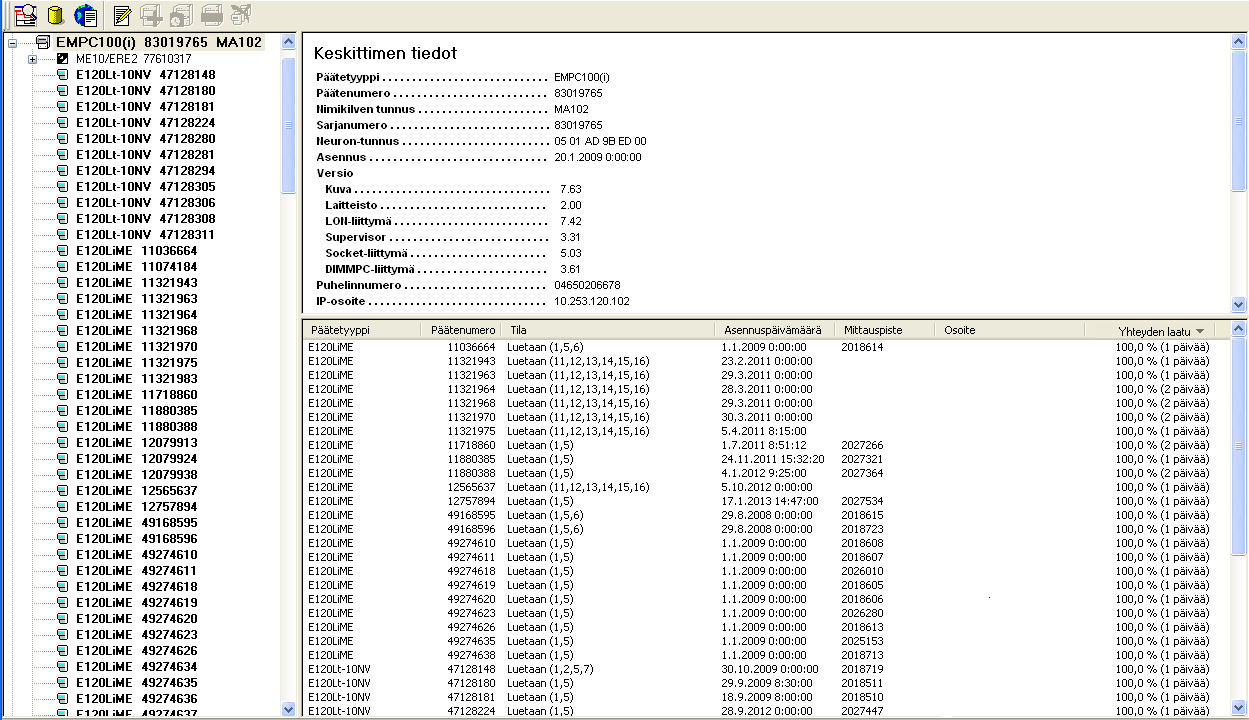
Task: Click Asennuspäivämäärä cell 24.11.2011 15:32:20
Action: pyautogui.click(x=773, y=459)
